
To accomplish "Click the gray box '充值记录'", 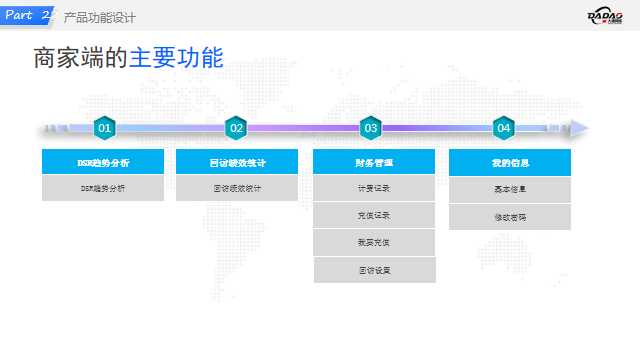I will click(x=374, y=215).
